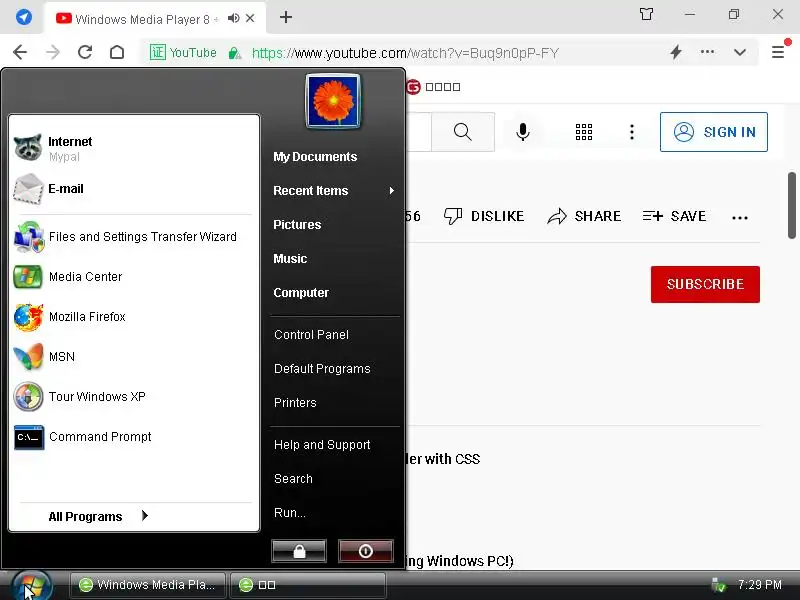Expand the address bar dropdown chevron
Viewport: 800px width, 600px height.
click(740, 52)
